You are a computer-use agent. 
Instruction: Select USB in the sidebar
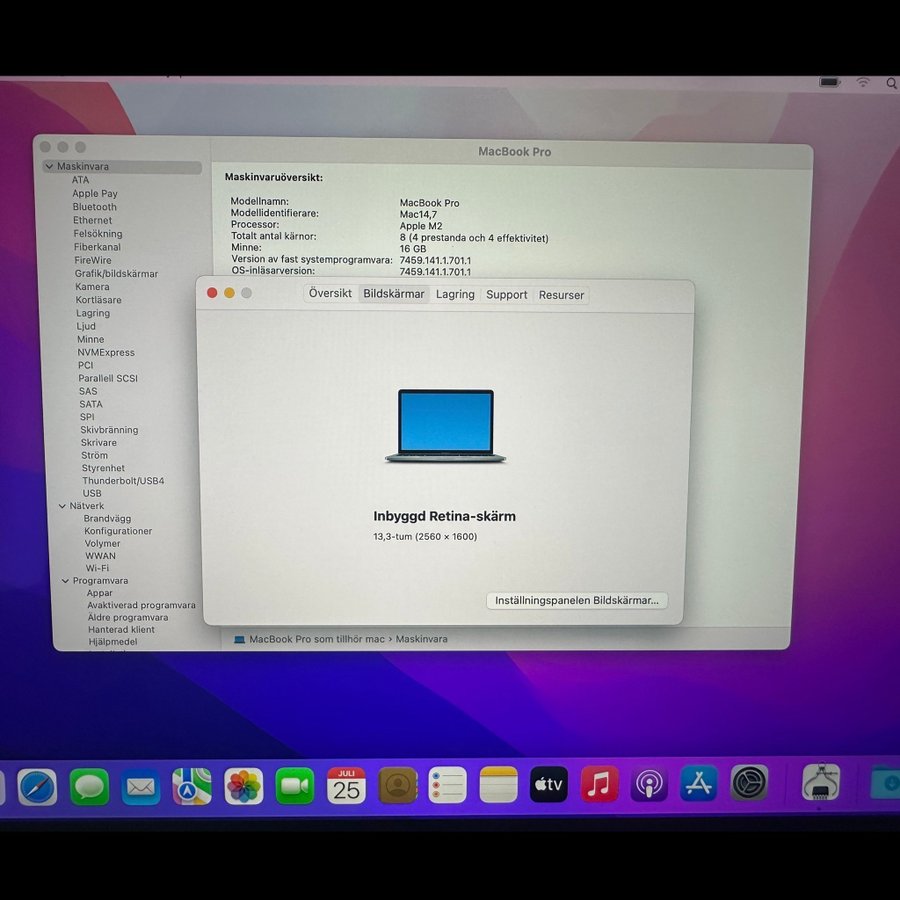click(92, 493)
